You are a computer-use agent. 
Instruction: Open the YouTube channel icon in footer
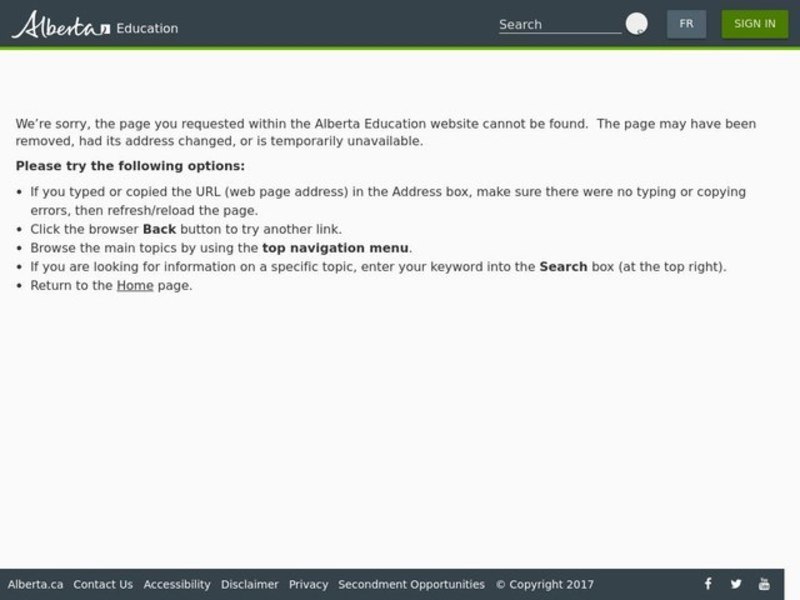(x=764, y=584)
